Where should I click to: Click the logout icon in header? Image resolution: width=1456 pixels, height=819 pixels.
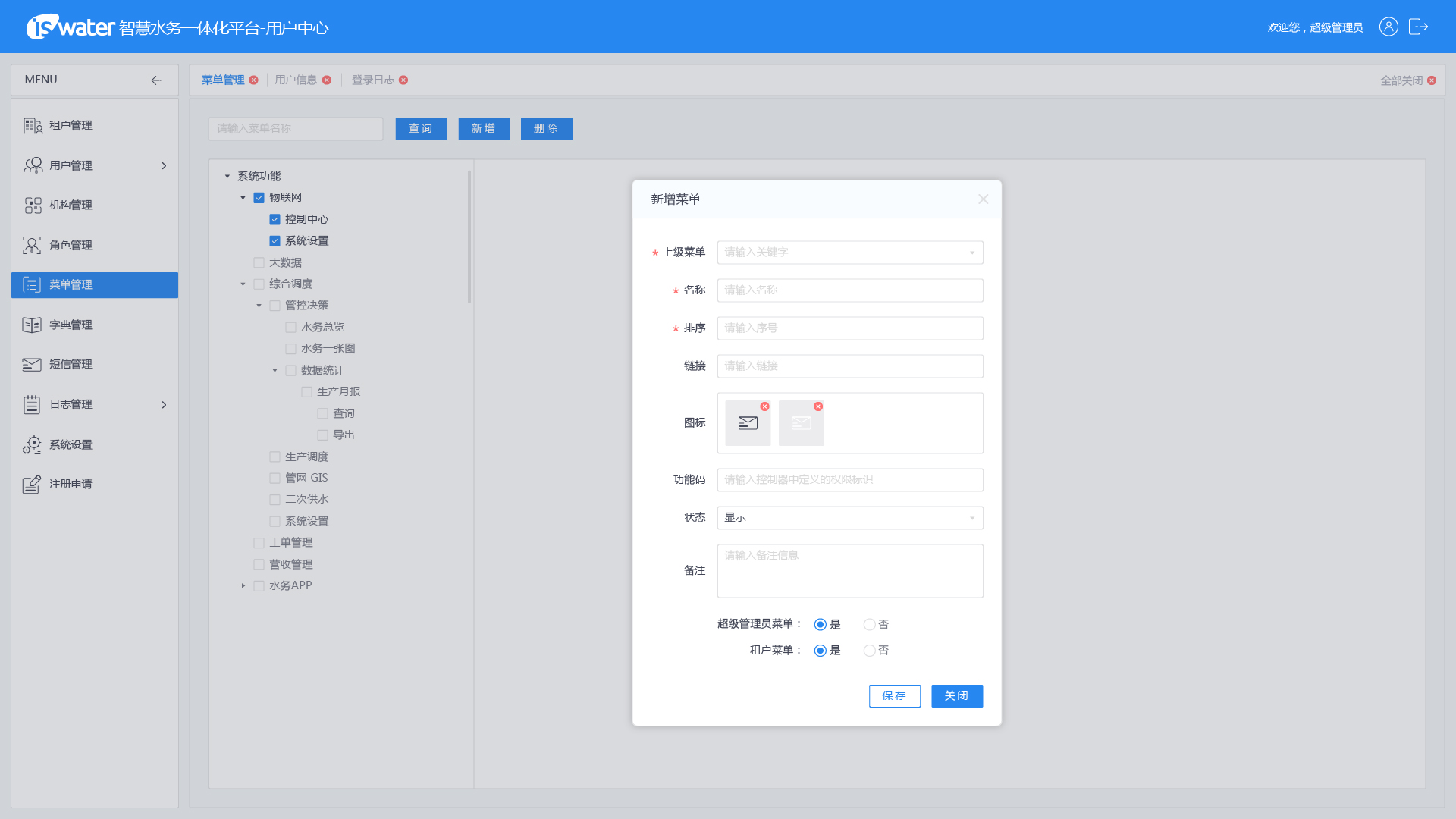[1418, 27]
